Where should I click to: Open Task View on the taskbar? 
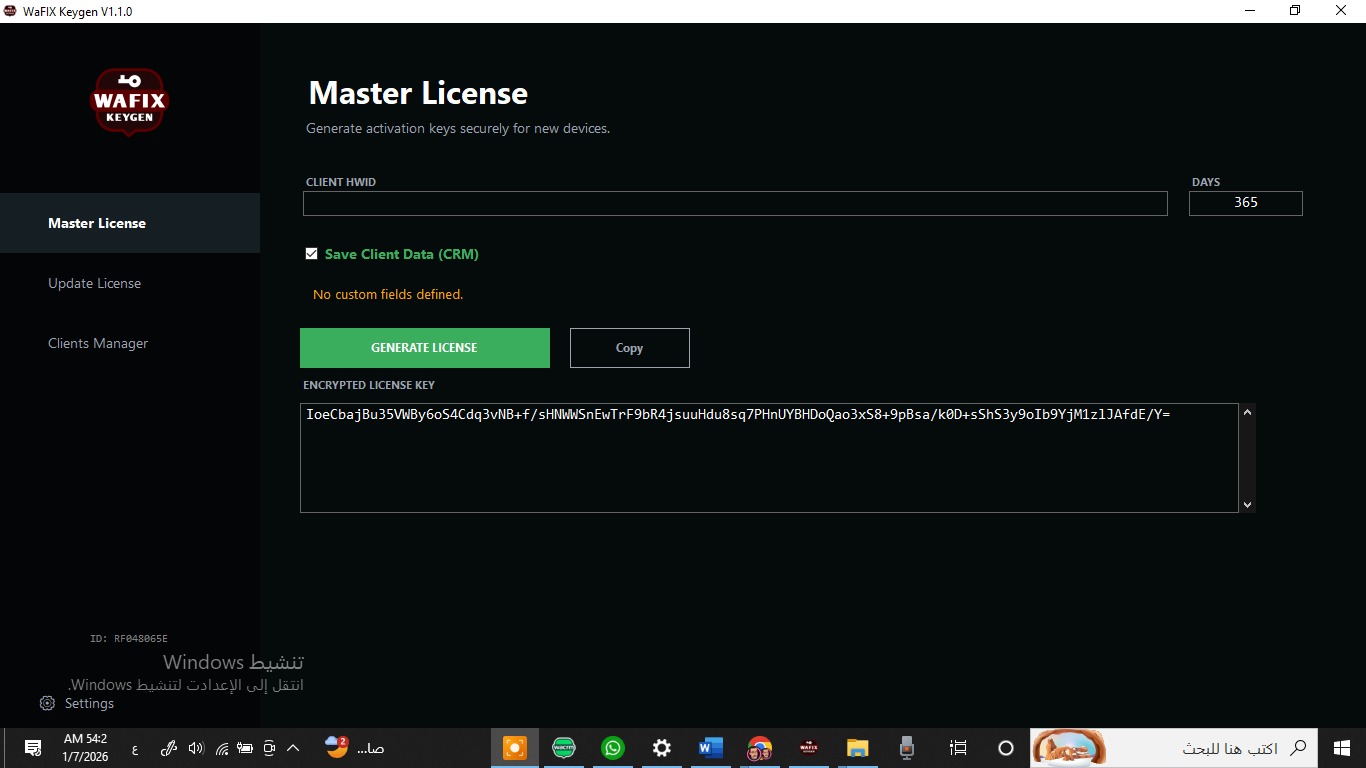point(958,748)
